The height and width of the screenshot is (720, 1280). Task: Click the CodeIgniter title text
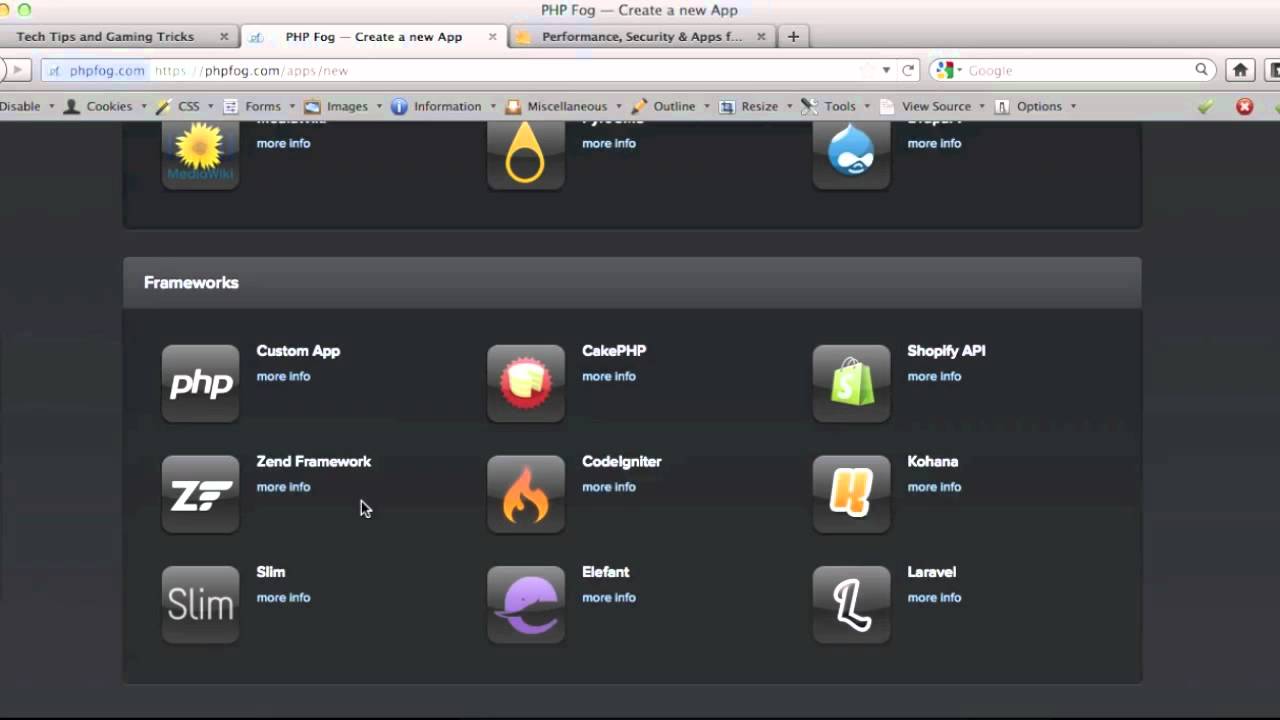coord(621,461)
